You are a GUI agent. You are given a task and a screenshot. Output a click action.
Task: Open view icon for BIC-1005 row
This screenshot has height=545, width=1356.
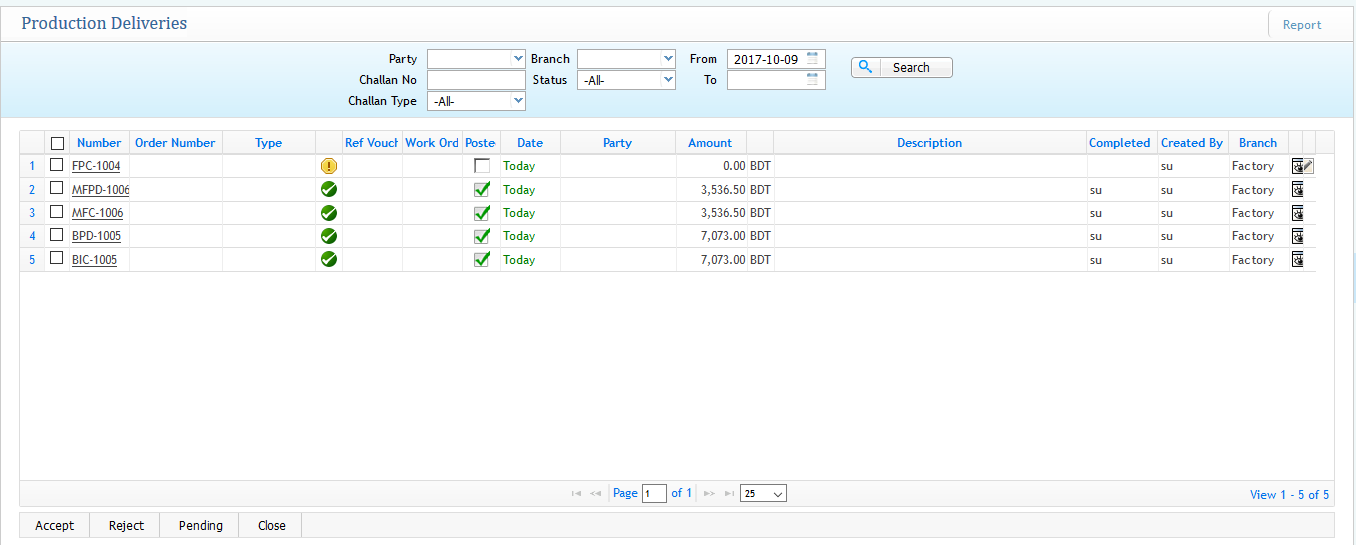pos(1297,259)
